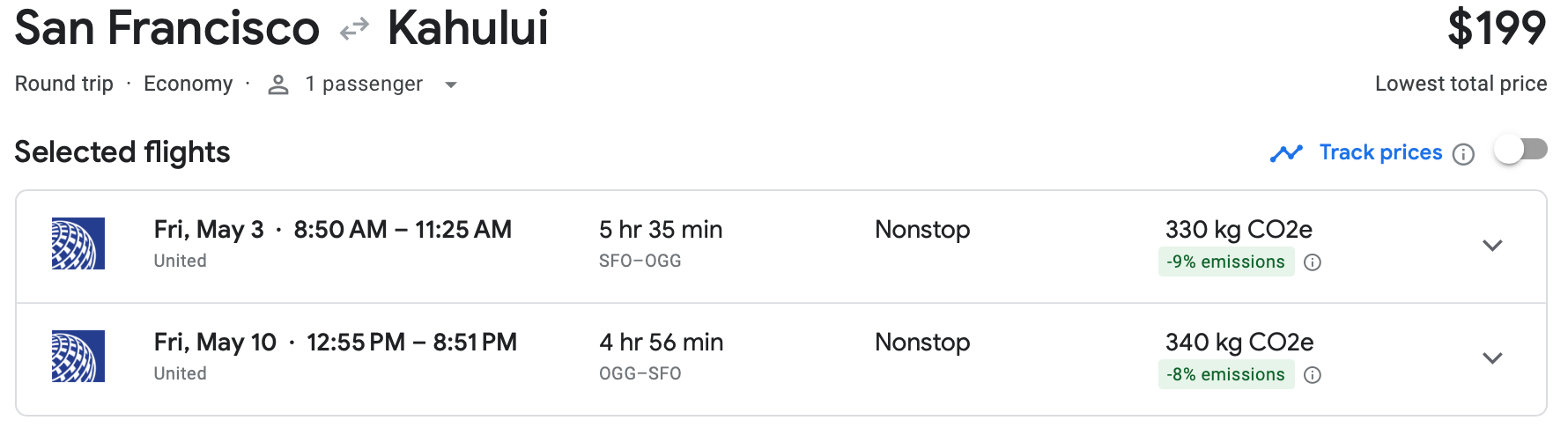Click the passenger person icon
The image size is (1568, 435).
pos(278,85)
